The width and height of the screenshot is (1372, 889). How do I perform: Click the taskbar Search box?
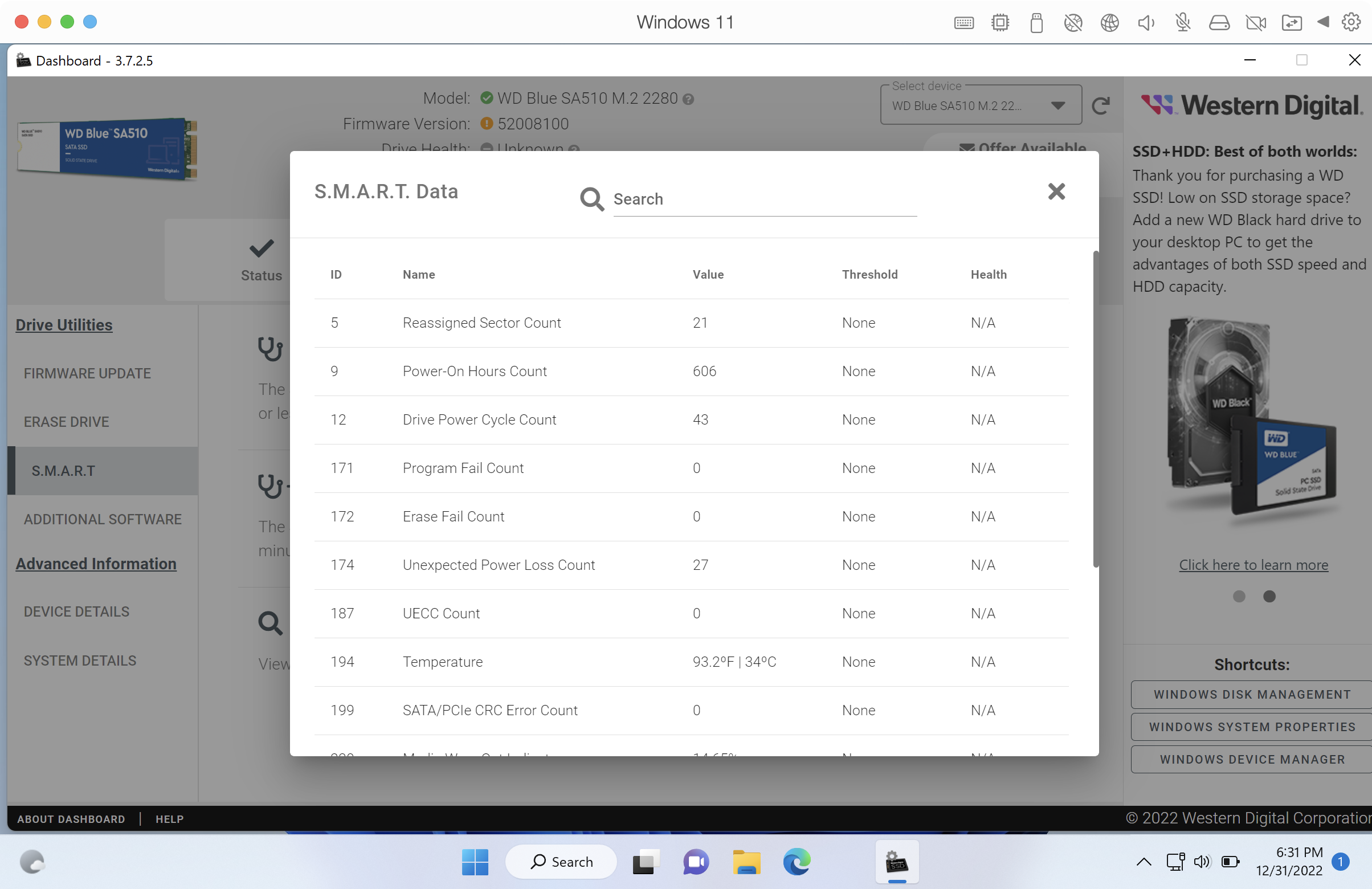pyautogui.click(x=561, y=862)
